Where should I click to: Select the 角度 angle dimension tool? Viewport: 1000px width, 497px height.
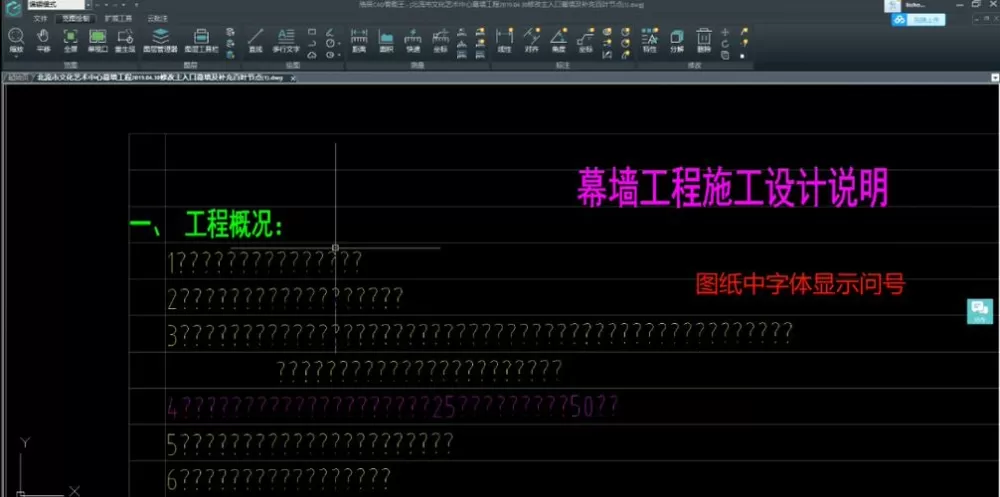559,40
